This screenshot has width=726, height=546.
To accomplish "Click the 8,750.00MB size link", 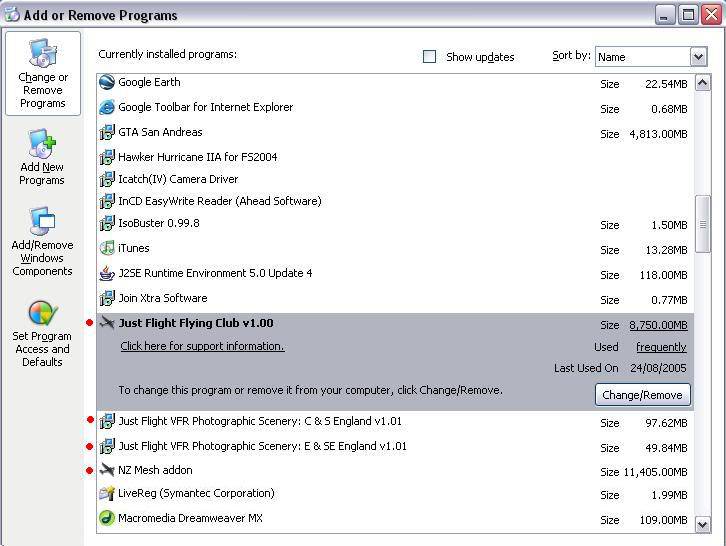I will click(658, 325).
